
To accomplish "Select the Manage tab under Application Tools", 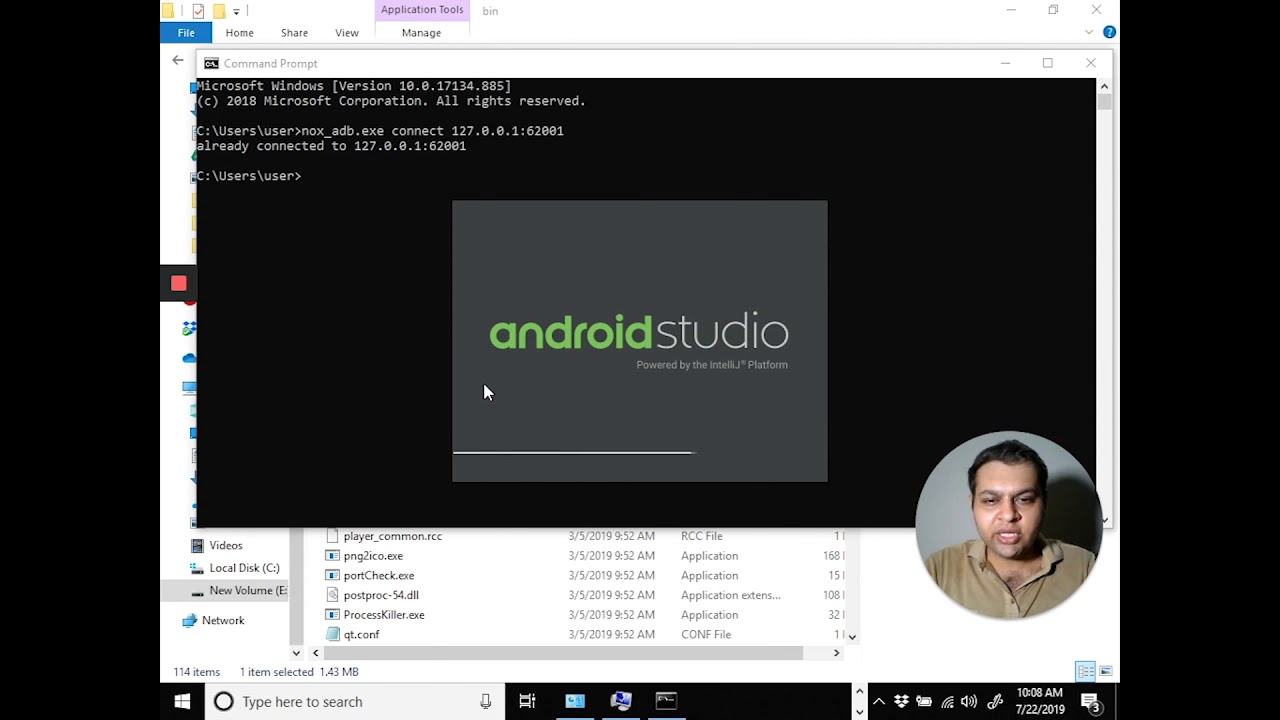I will coord(421,33).
